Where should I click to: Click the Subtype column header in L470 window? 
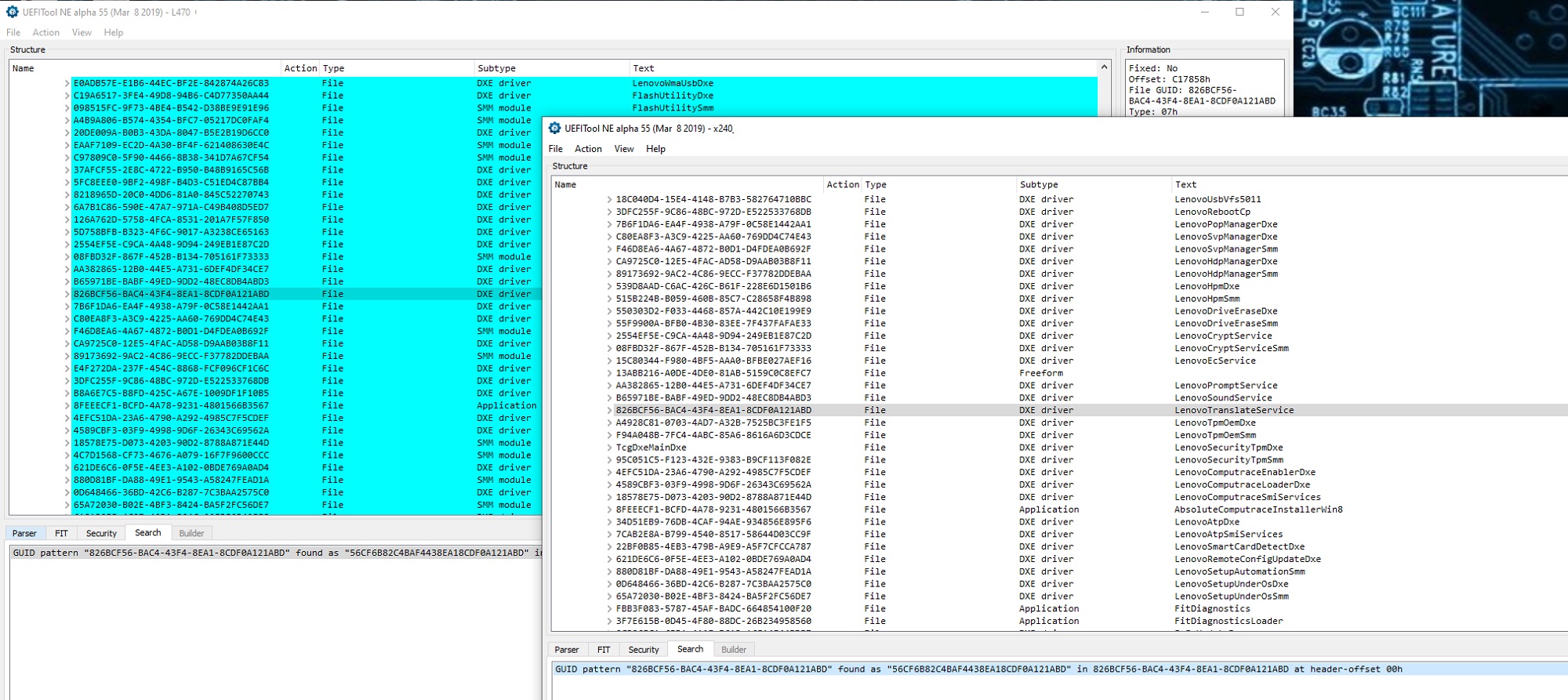552,68
